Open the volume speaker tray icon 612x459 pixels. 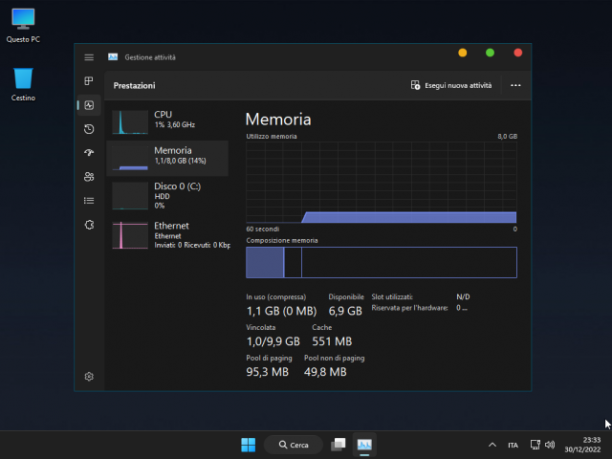coord(550,445)
